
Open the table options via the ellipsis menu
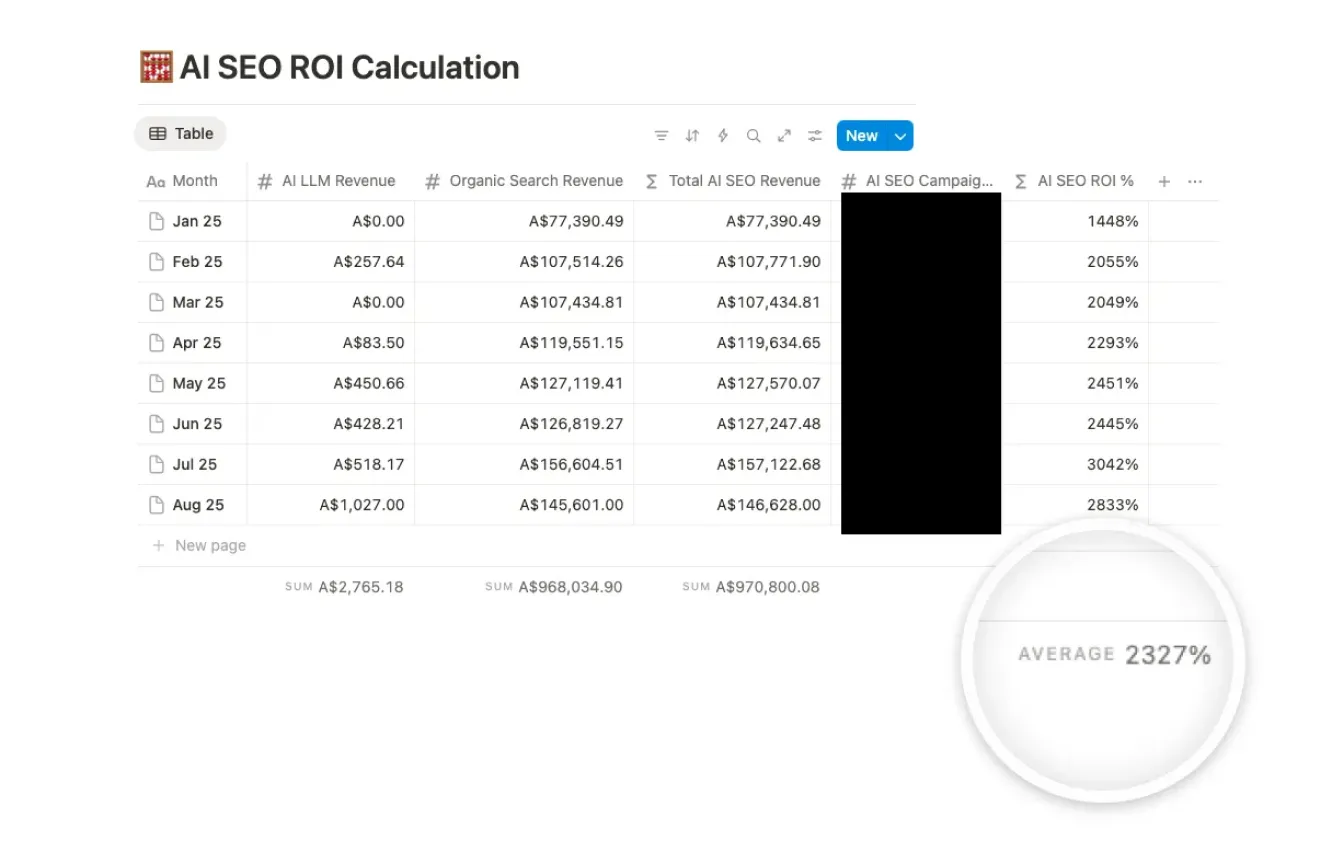(1195, 181)
